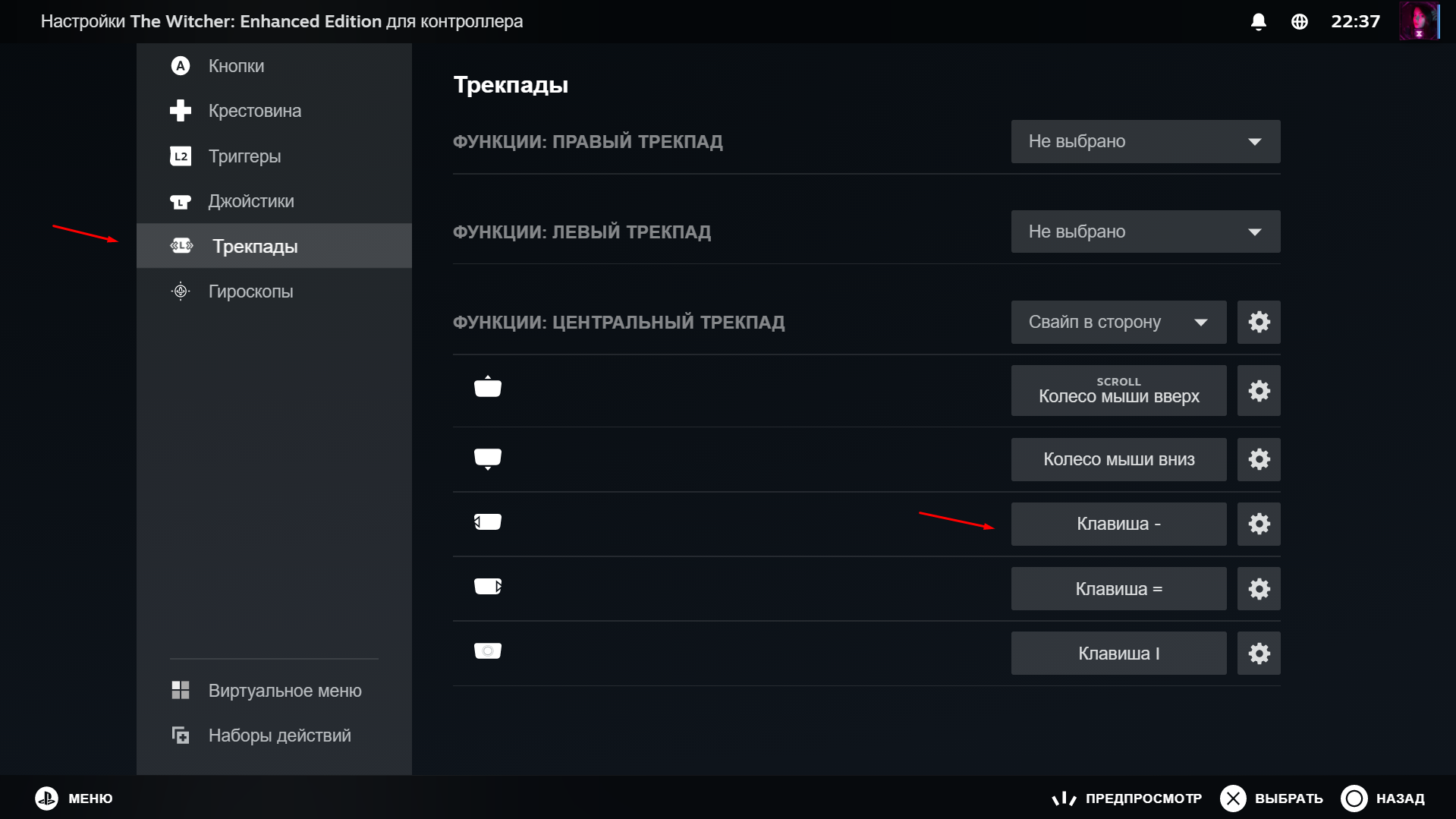Open settings gear for central trackpad function
Viewport: 1456px width, 819px height.
point(1258,322)
